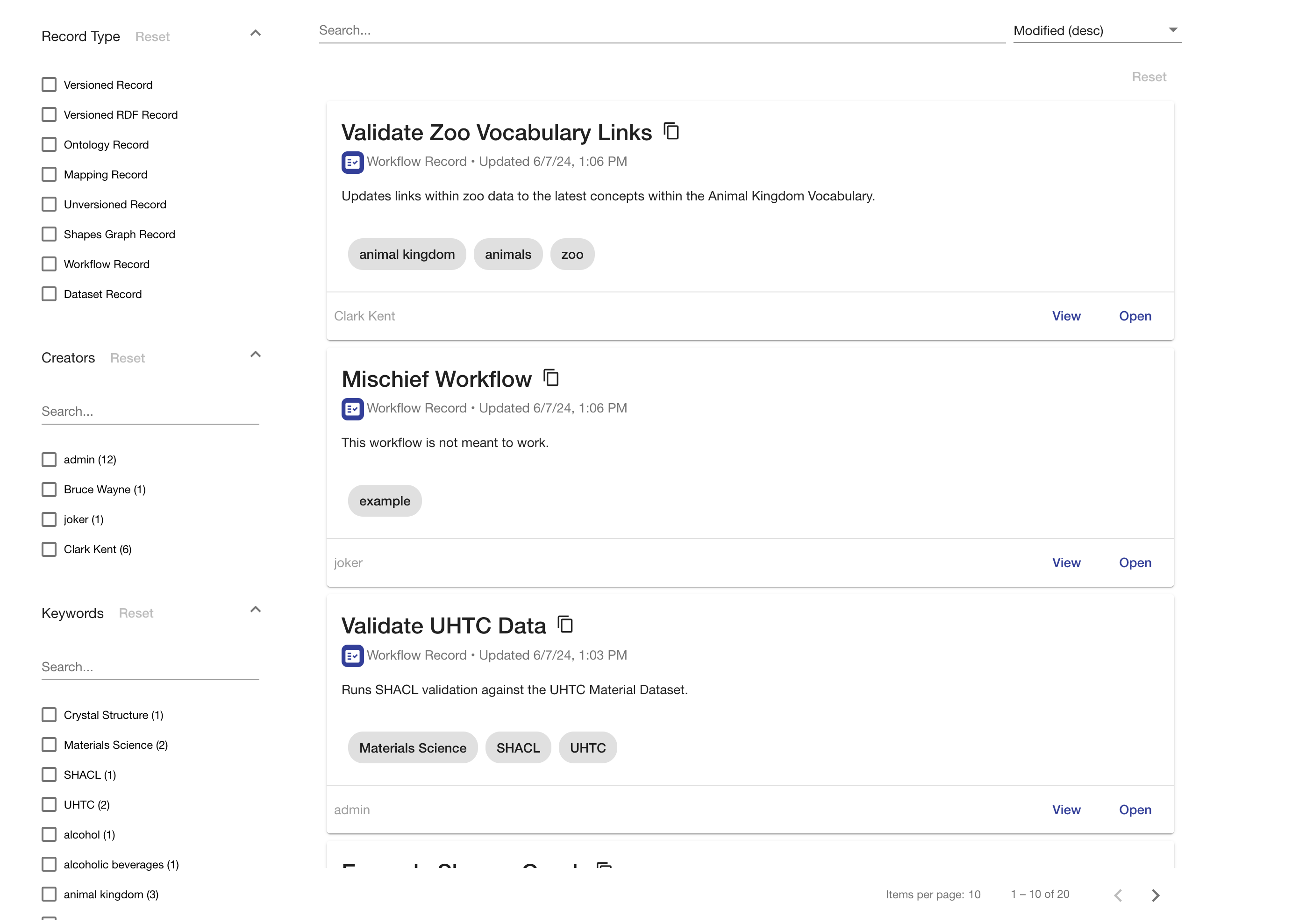Click the animals keyword chip

click(507, 254)
